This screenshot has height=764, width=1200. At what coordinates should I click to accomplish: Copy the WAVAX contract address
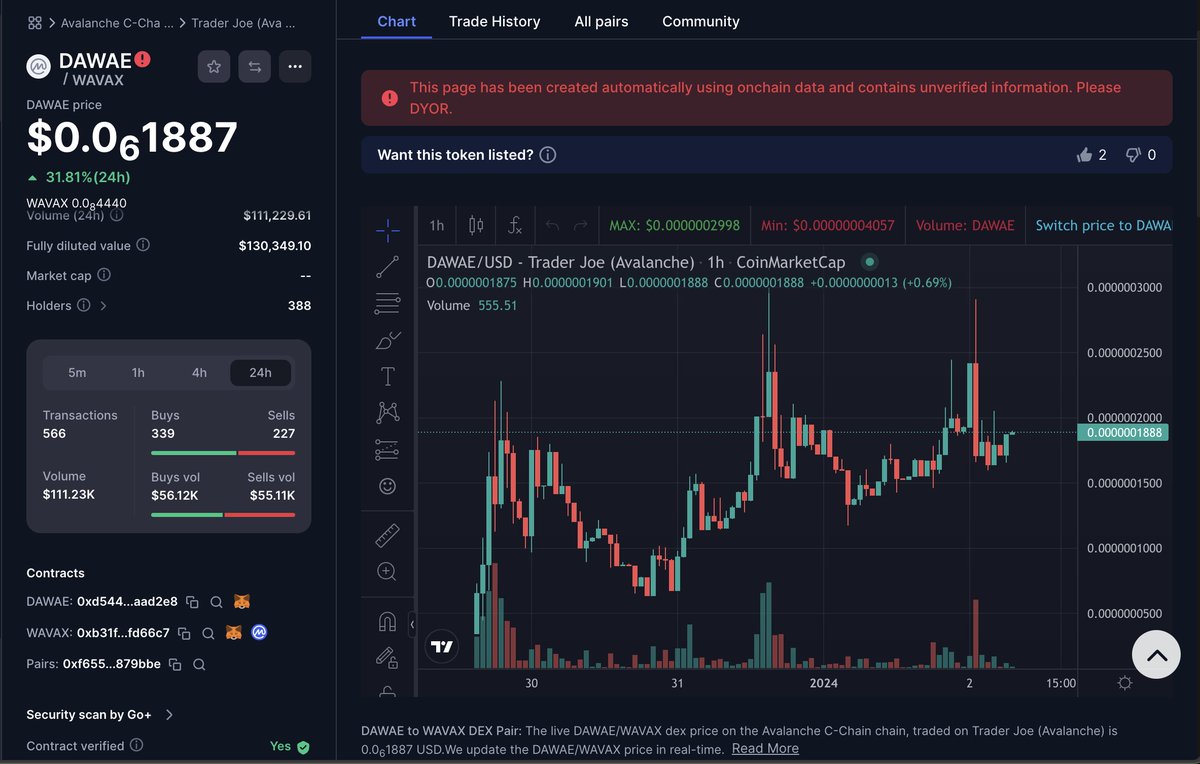point(184,633)
